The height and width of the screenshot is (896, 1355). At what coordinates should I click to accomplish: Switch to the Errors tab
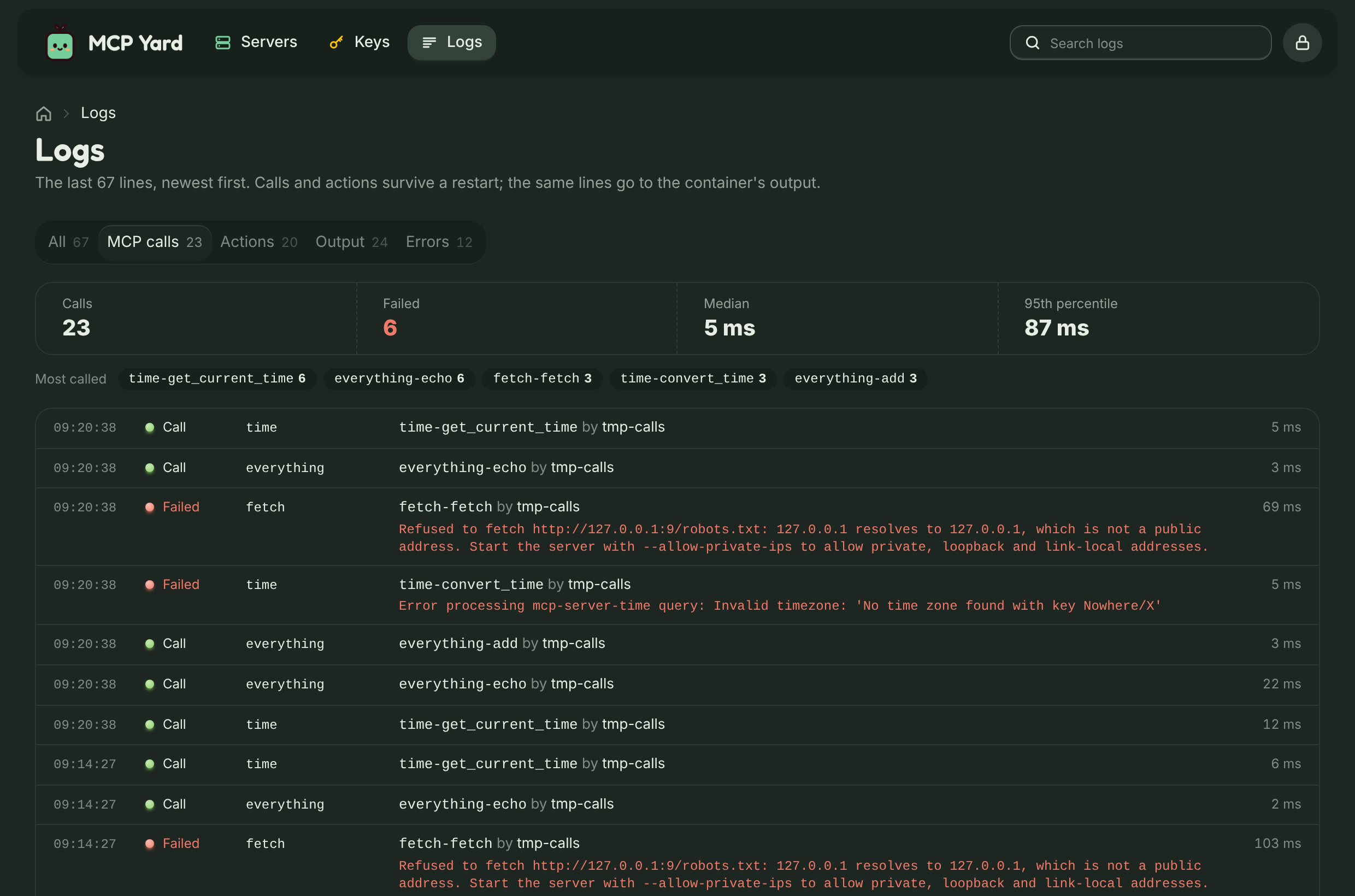(439, 242)
